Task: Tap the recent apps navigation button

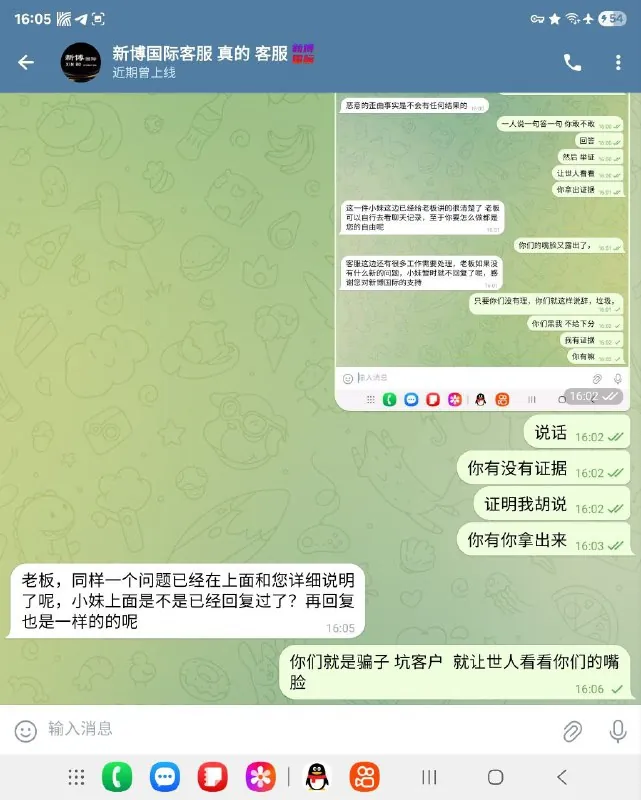Action: coord(429,777)
